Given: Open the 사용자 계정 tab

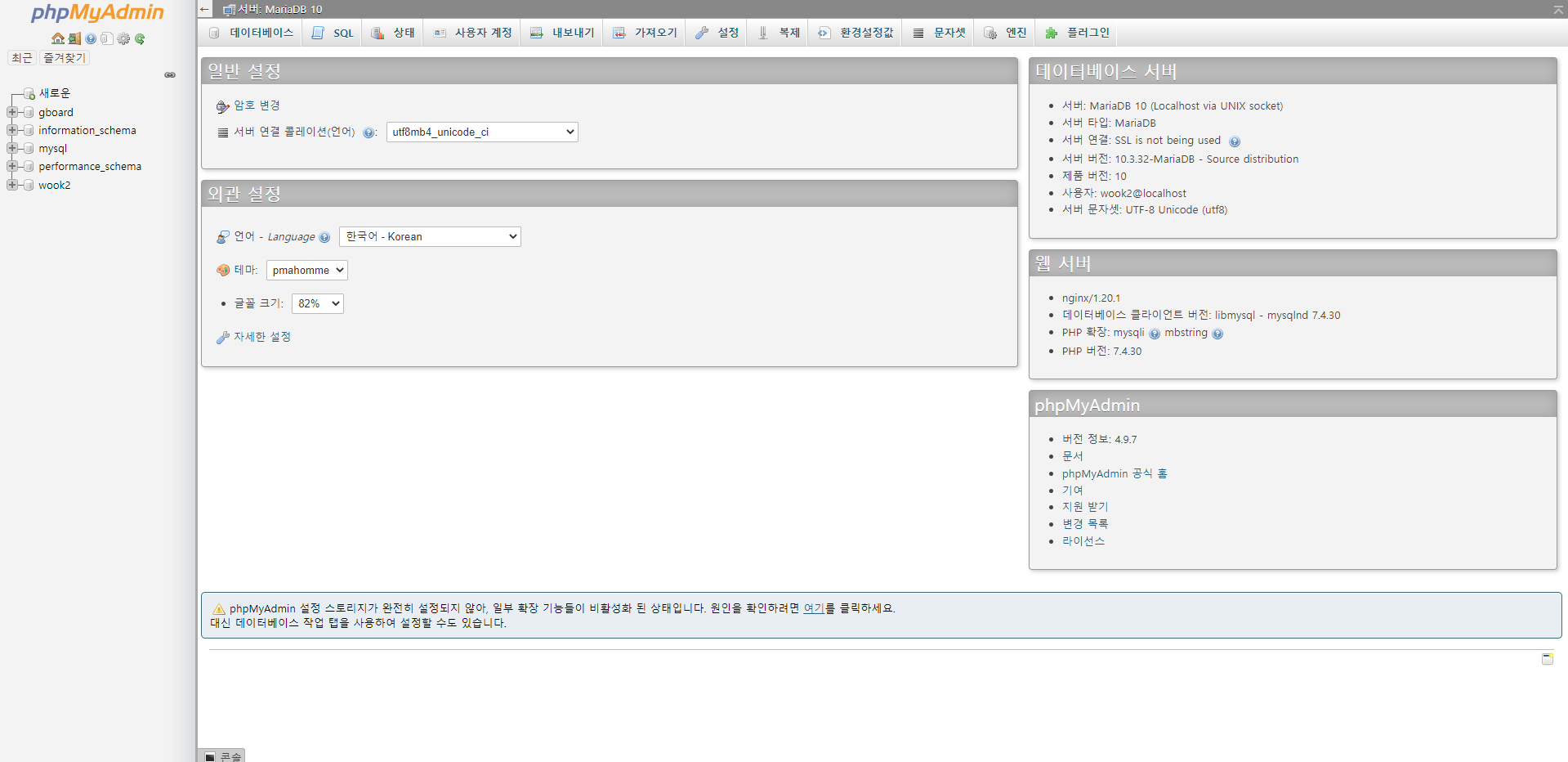Looking at the screenshot, I should coord(473,33).
